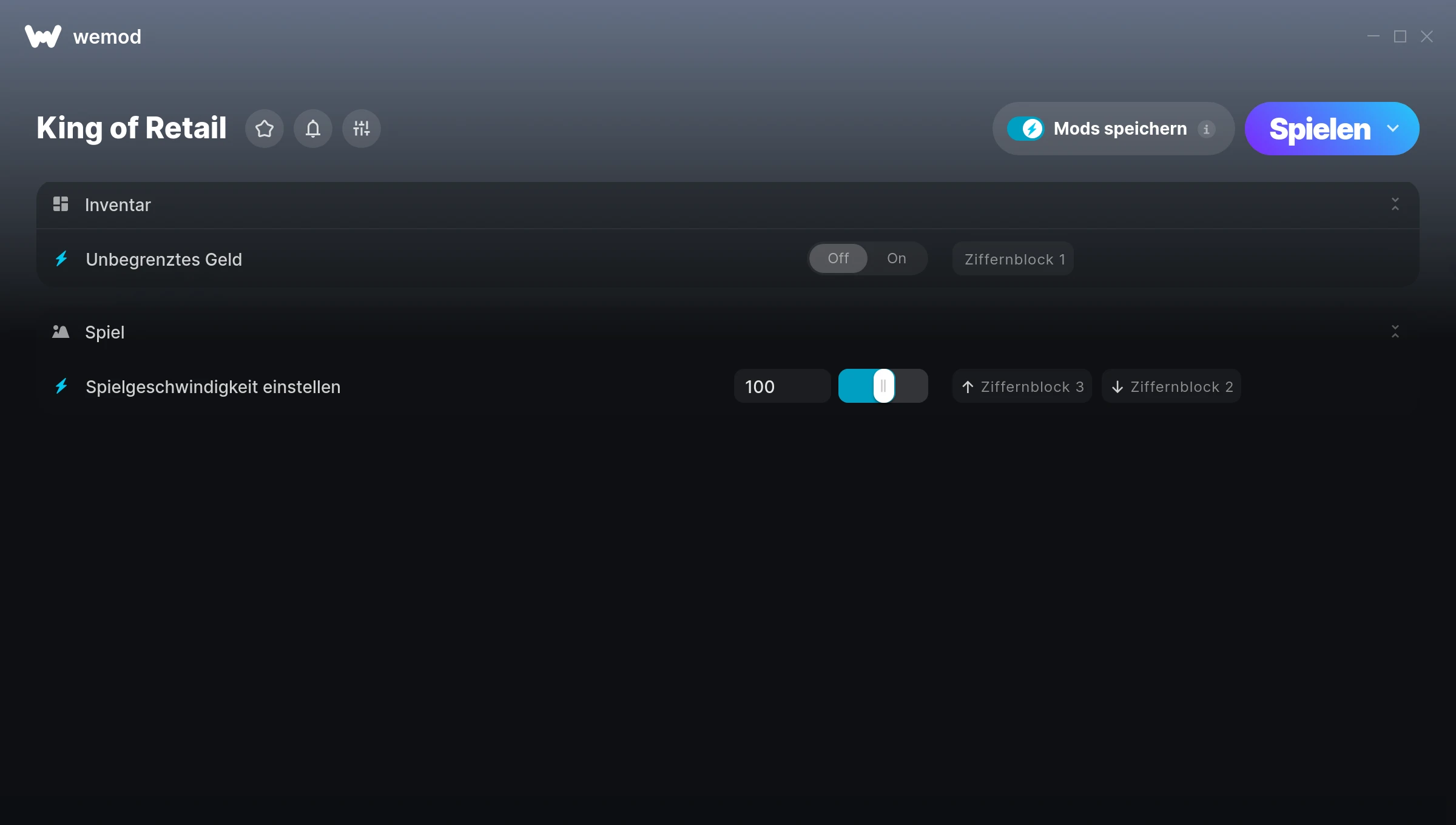Click lightning icon next to Unbegrenztes Geld
This screenshot has height=825, width=1456.
pyautogui.click(x=61, y=259)
